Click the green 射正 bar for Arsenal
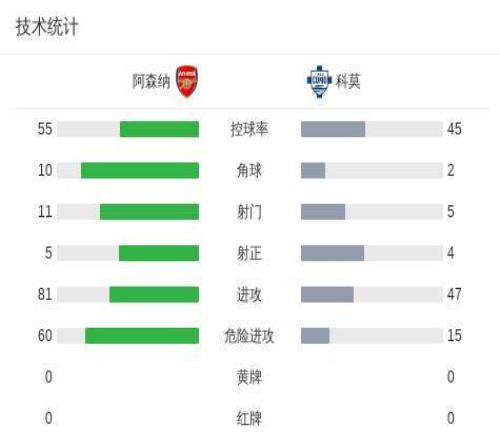The height and width of the screenshot is (440, 500). click(x=159, y=253)
